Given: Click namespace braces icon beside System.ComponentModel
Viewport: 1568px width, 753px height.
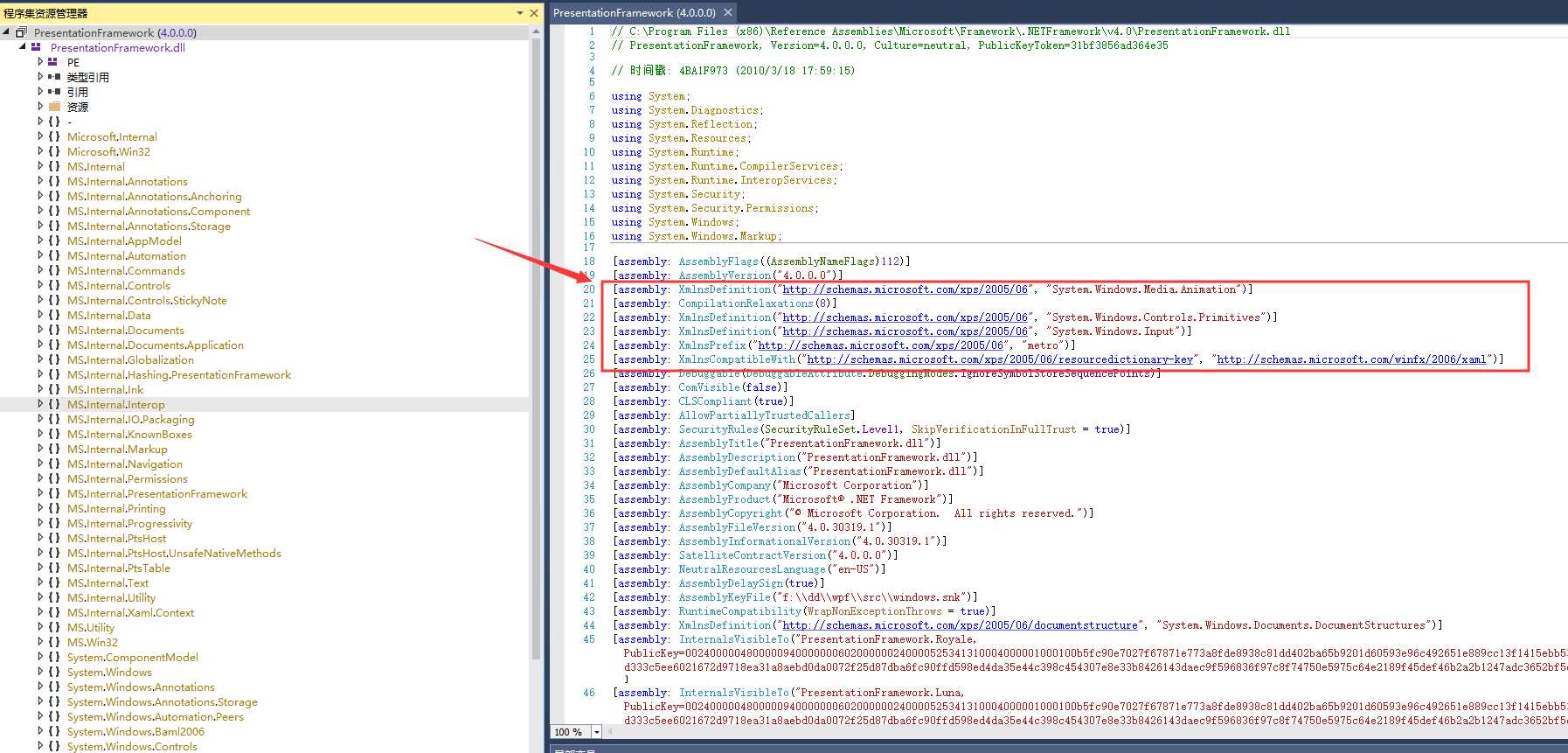Looking at the screenshot, I should [x=54, y=657].
